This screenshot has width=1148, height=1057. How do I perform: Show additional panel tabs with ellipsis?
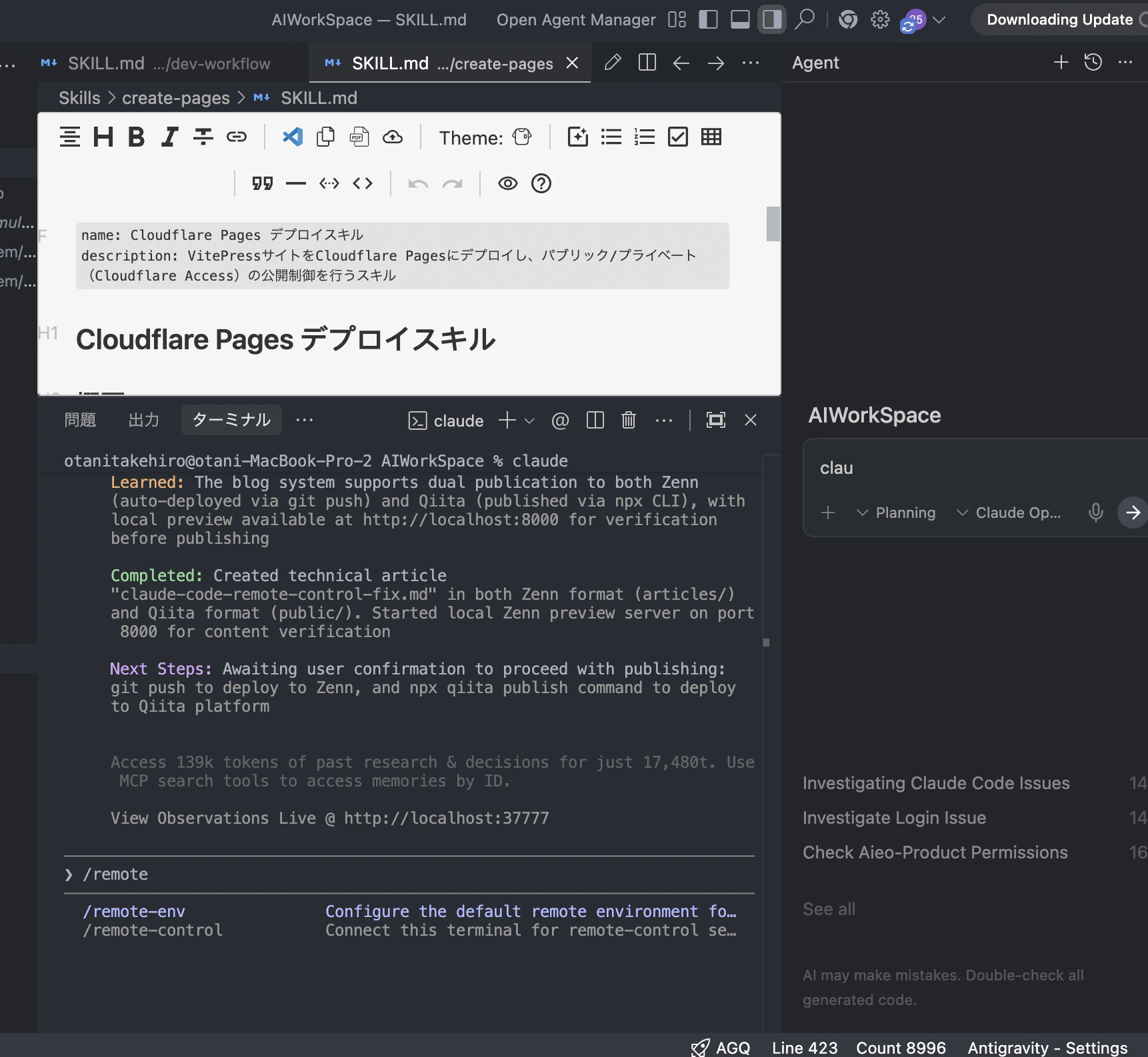[305, 420]
